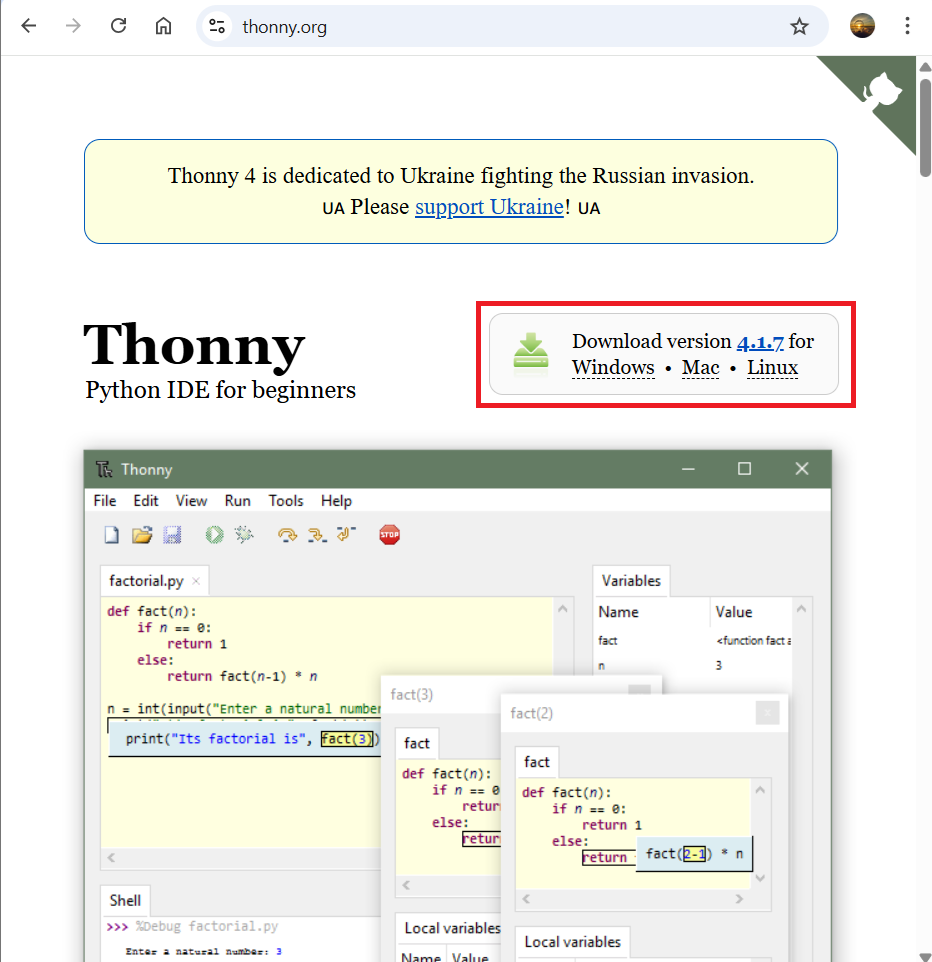The width and height of the screenshot is (932, 962).
Task: Bookmark the page with the star
Action: click(x=799, y=25)
